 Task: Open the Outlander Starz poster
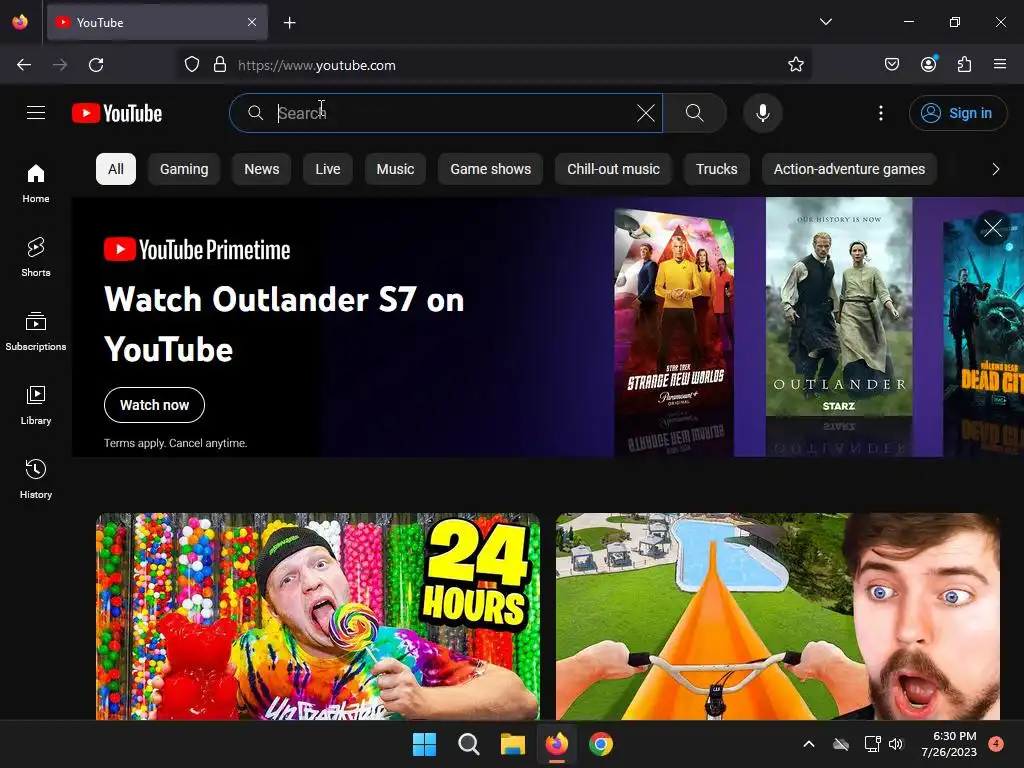point(839,307)
